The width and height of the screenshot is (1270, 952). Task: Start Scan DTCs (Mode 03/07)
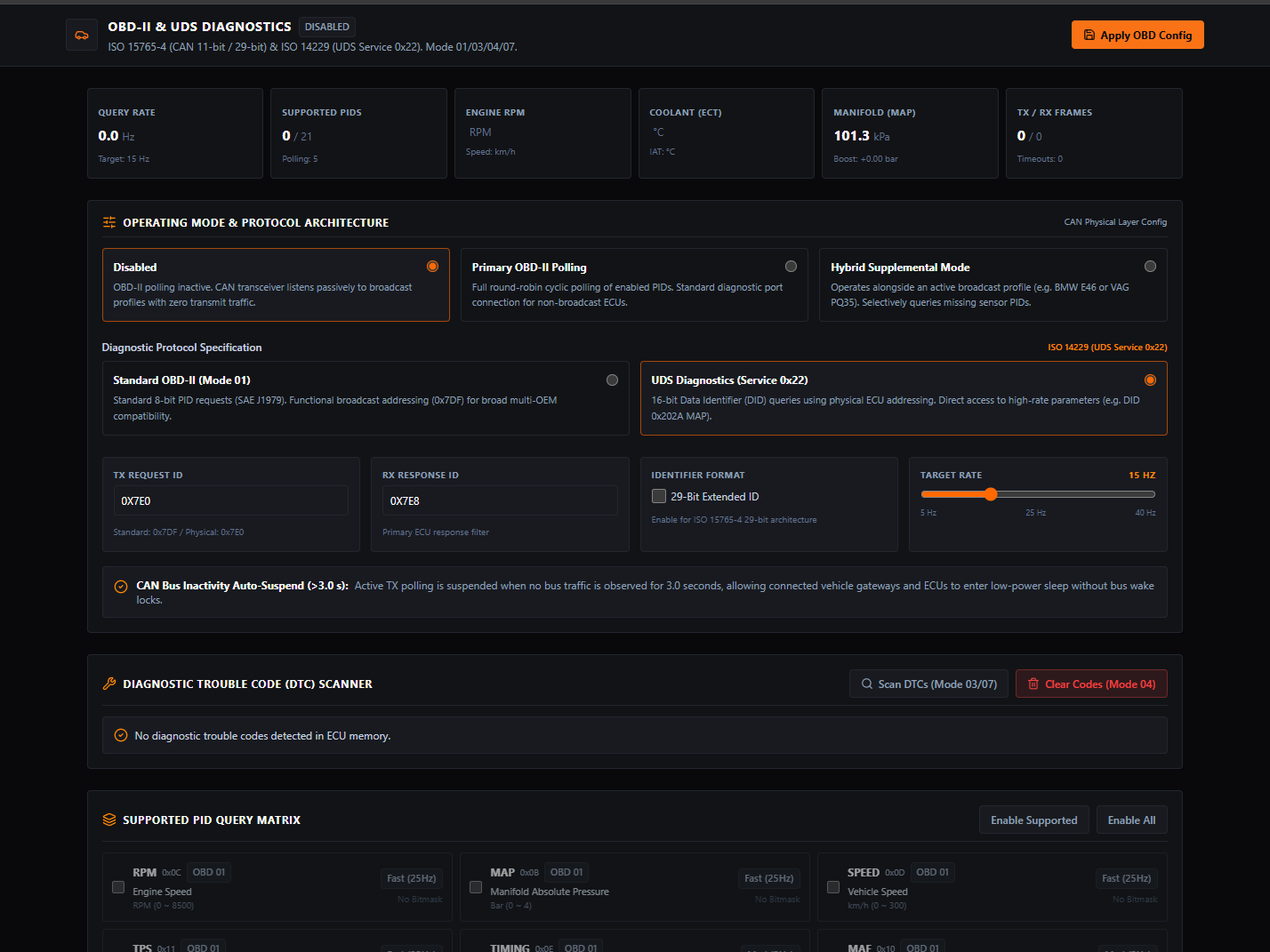pos(928,684)
